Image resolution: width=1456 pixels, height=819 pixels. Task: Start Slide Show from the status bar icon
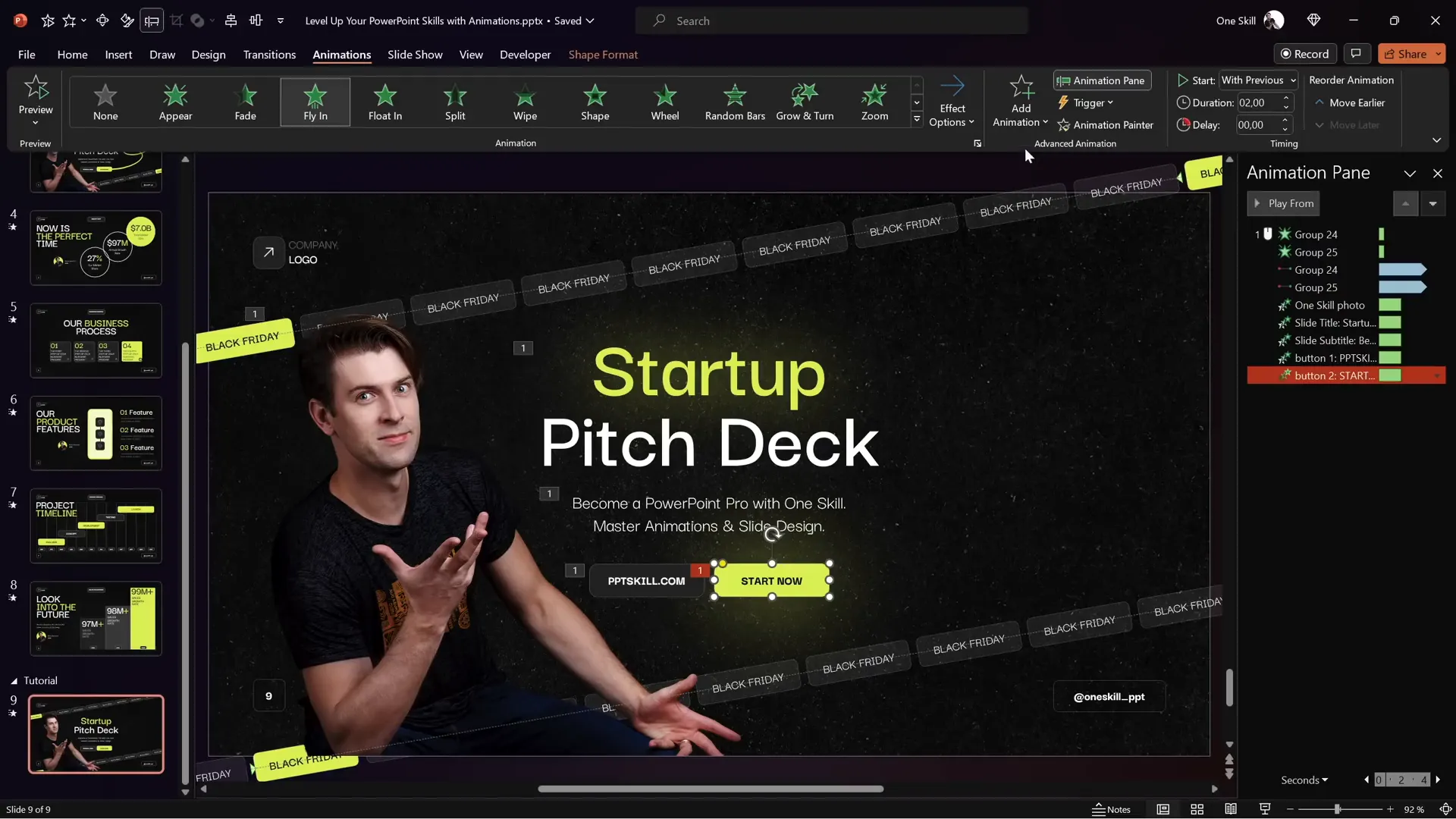click(1264, 809)
